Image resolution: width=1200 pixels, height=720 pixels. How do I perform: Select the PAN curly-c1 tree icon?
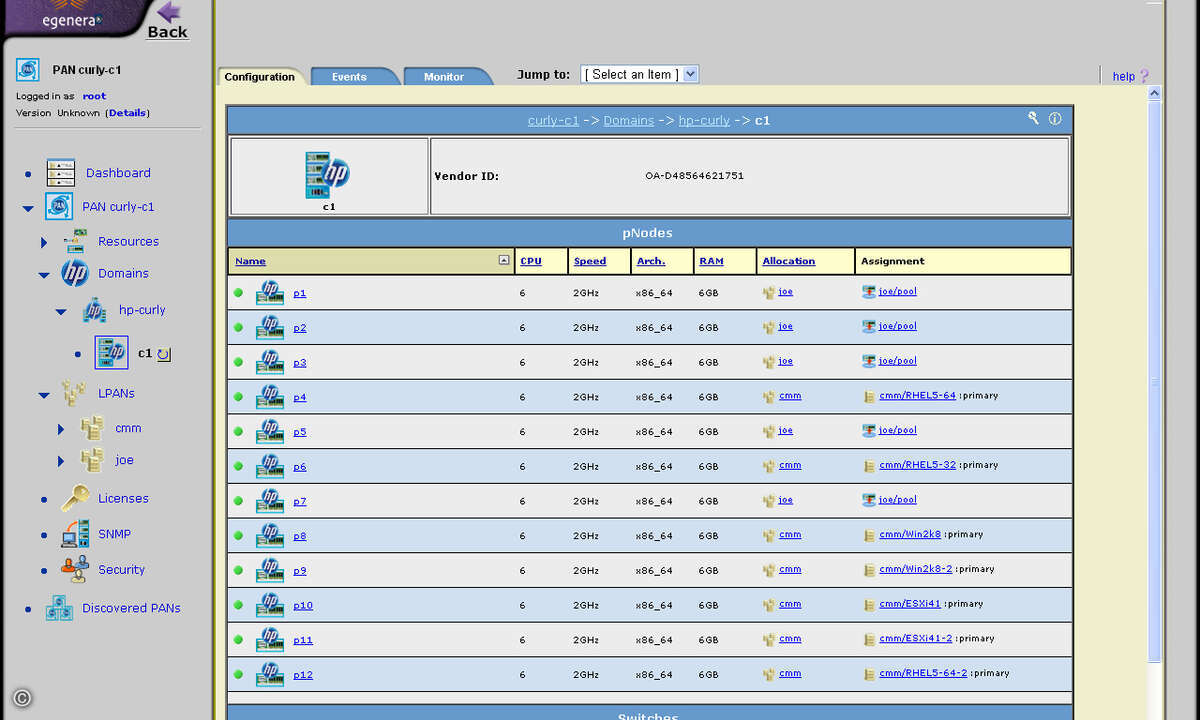pyautogui.click(x=59, y=207)
